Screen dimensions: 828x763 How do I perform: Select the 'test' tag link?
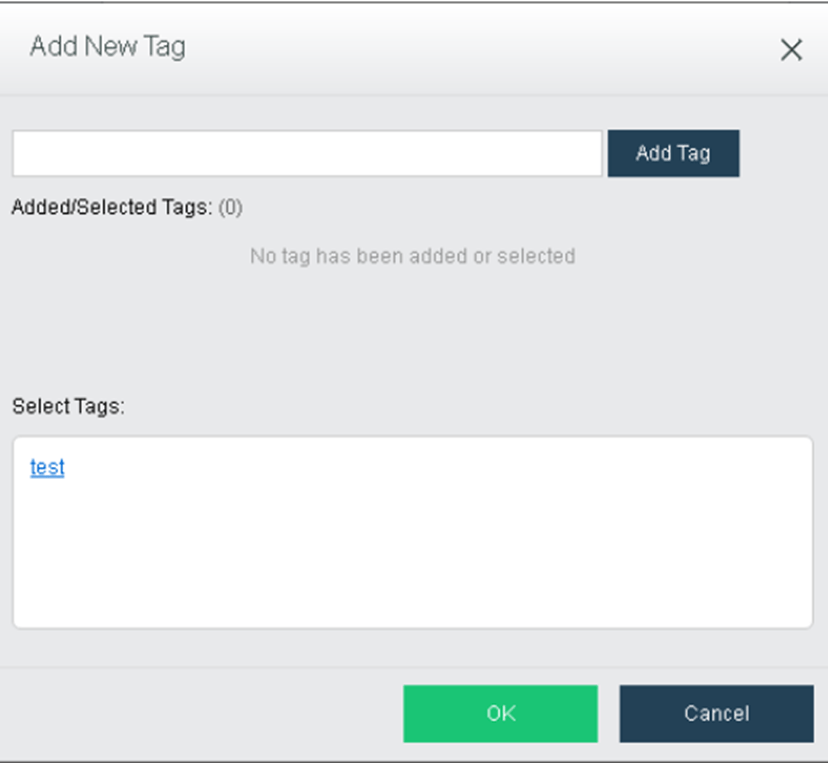tap(47, 467)
